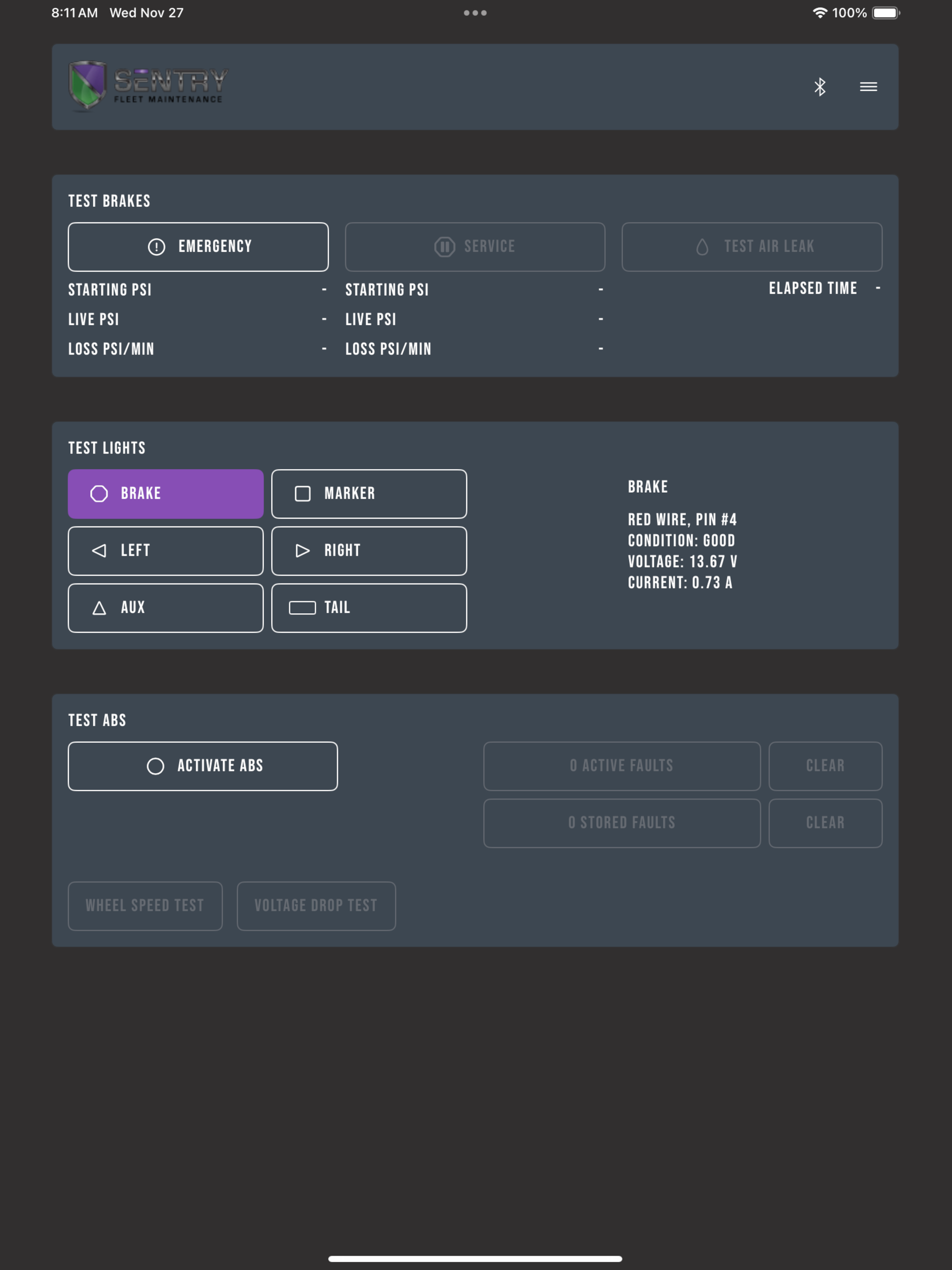Screen dimensions: 952x1270
Task: Toggle the Tail light test
Action: [x=369, y=608]
